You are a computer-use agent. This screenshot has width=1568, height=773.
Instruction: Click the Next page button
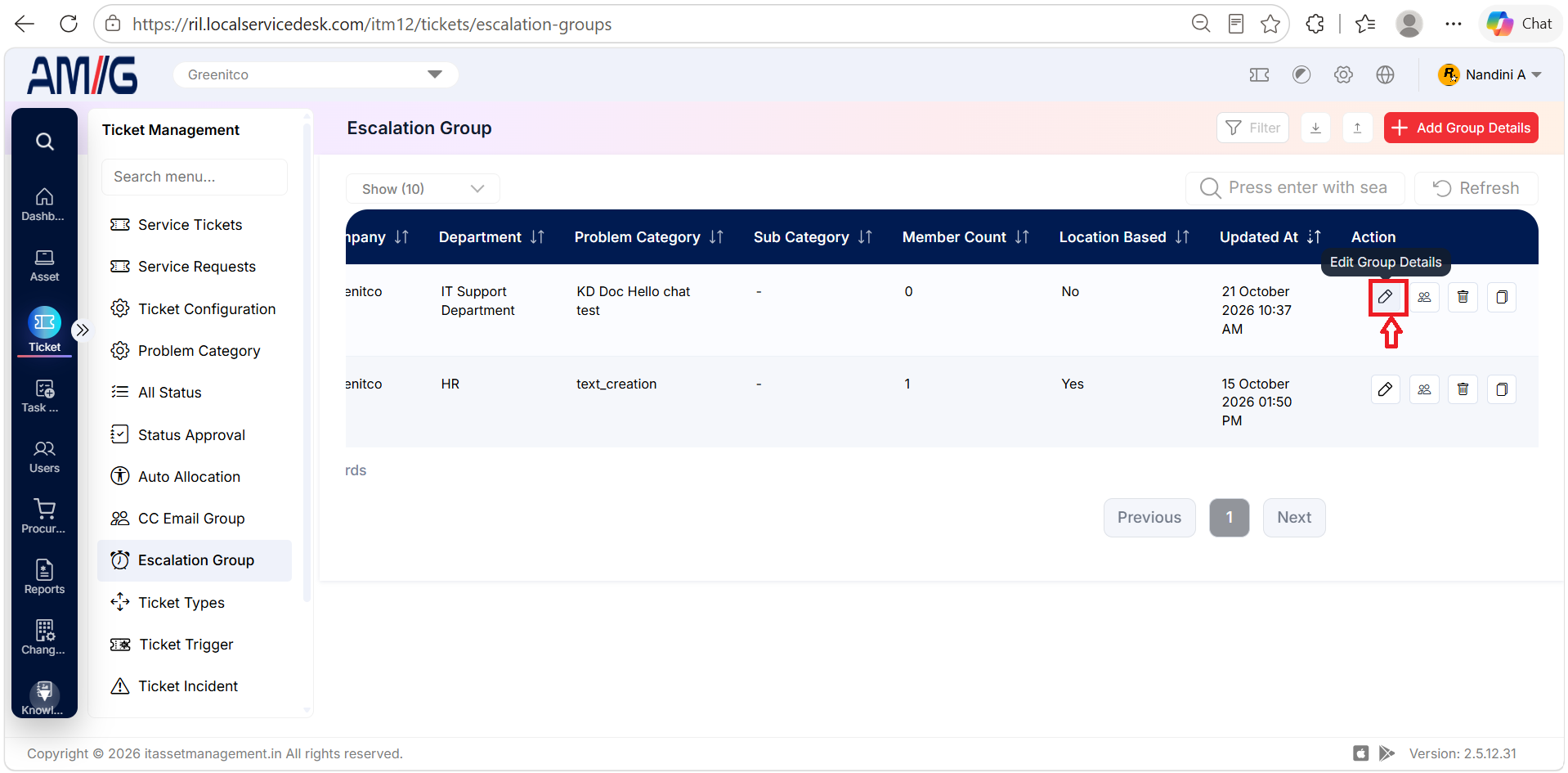[1294, 518]
